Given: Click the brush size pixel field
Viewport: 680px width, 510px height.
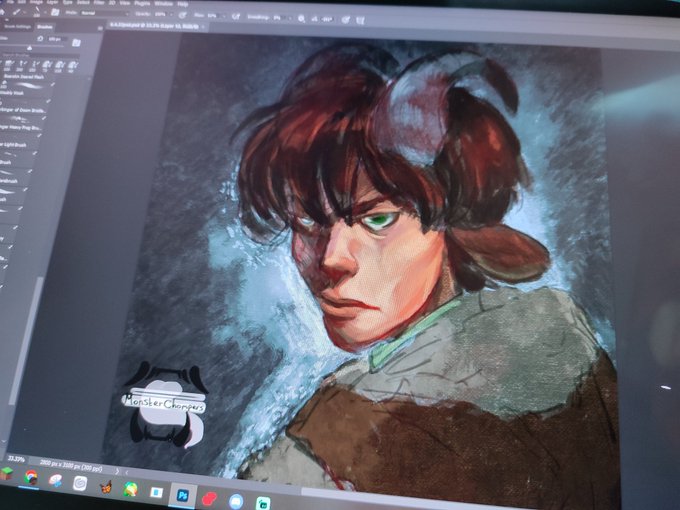Looking at the screenshot, I should pyautogui.click(x=57, y=39).
